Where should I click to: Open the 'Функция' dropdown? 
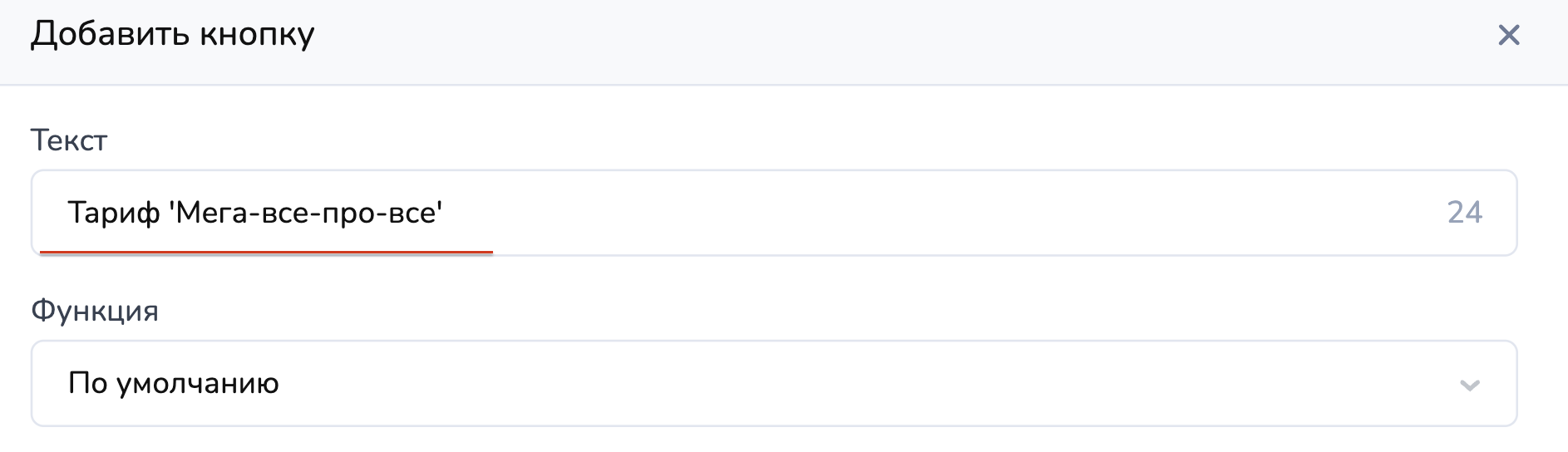pyautogui.click(x=773, y=383)
